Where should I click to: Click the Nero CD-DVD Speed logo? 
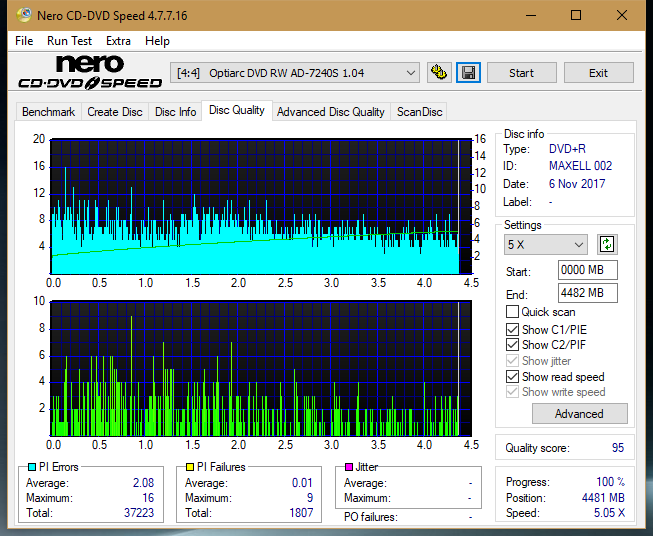(x=90, y=72)
